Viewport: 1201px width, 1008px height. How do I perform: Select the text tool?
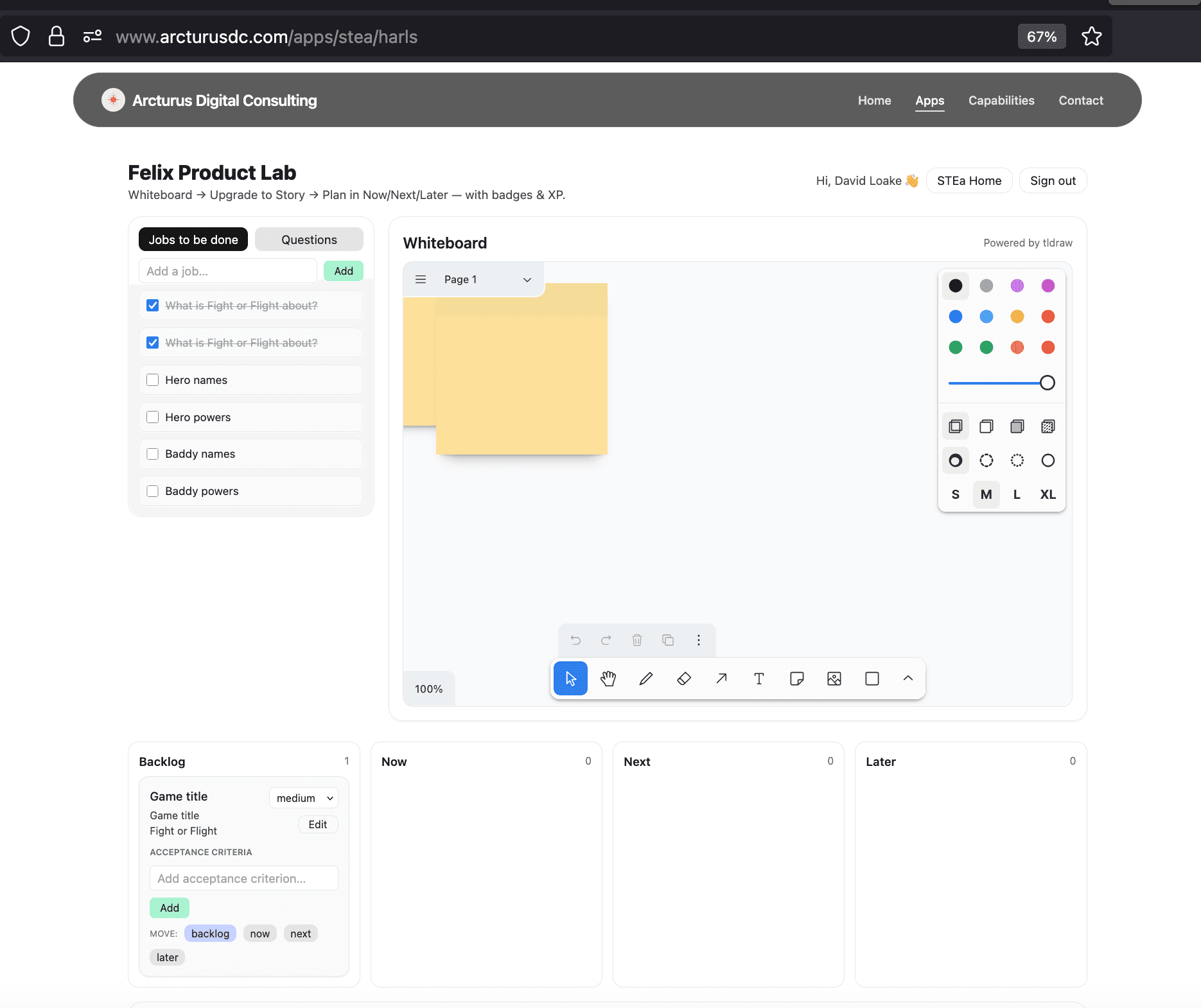point(758,679)
